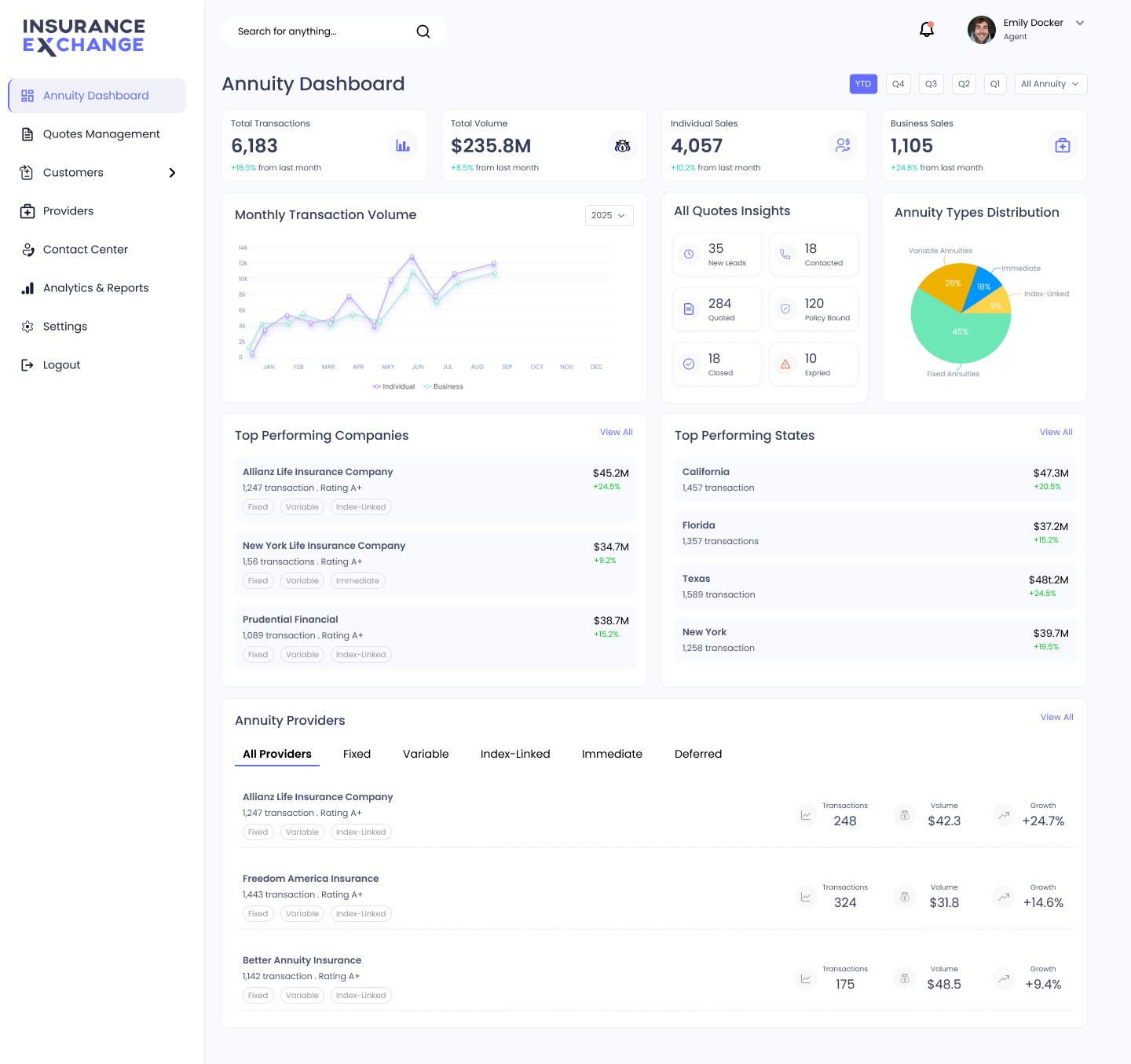This screenshot has height=1064, width=1131.
Task: Click the Expired warning triangle icon
Action: click(785, 364)
